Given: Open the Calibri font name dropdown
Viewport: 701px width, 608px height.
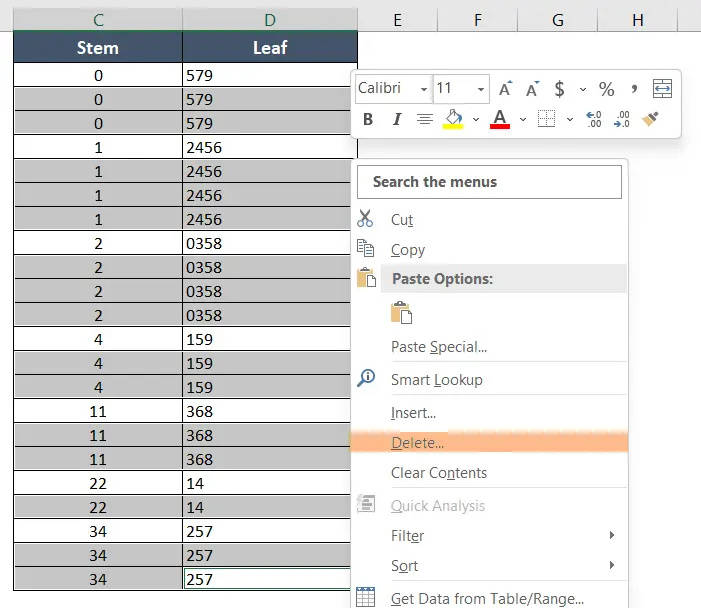Looking at the screenshot, I should [x=424, y=89].
